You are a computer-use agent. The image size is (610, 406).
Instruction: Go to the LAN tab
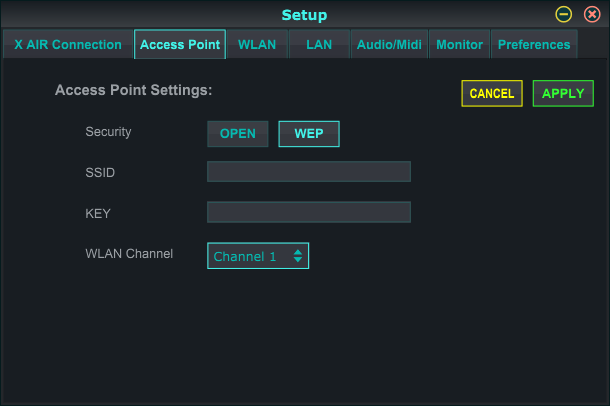(319, 44)
